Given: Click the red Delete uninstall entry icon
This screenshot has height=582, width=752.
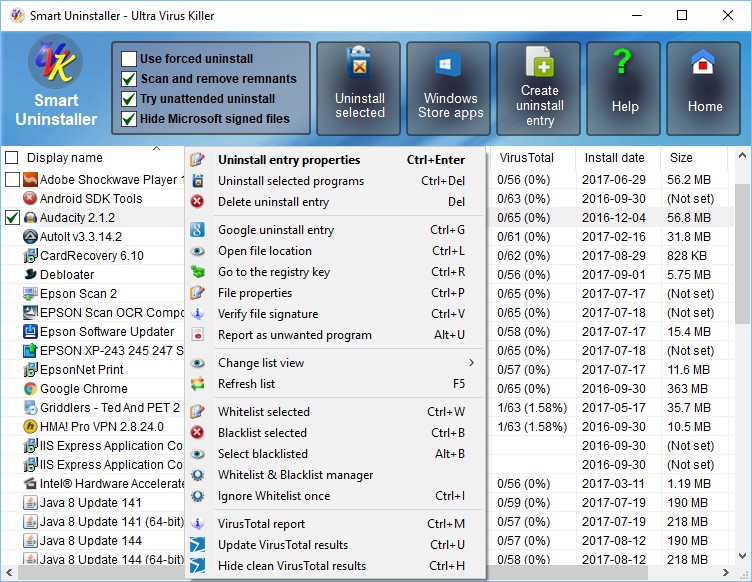Looking at the screenshot, I should click(x=198, y=202).
